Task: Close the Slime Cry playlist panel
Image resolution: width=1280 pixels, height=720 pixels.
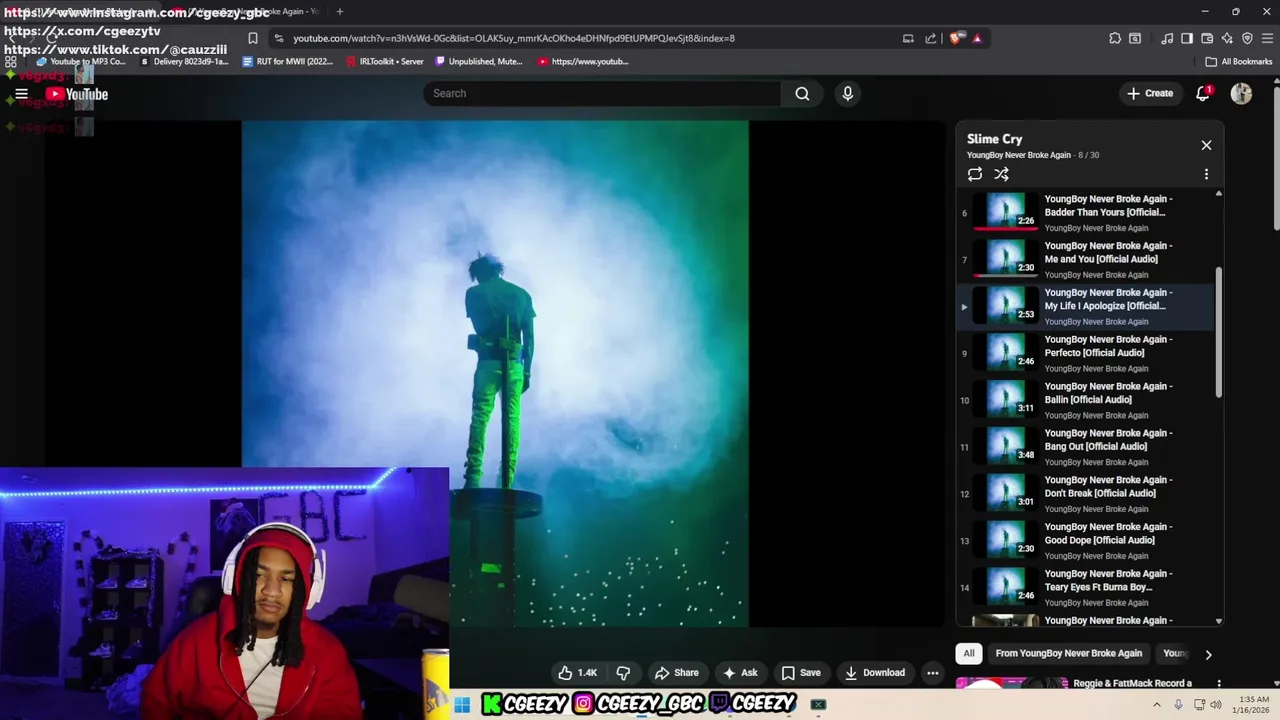Action: click(x=1206, y=145)
